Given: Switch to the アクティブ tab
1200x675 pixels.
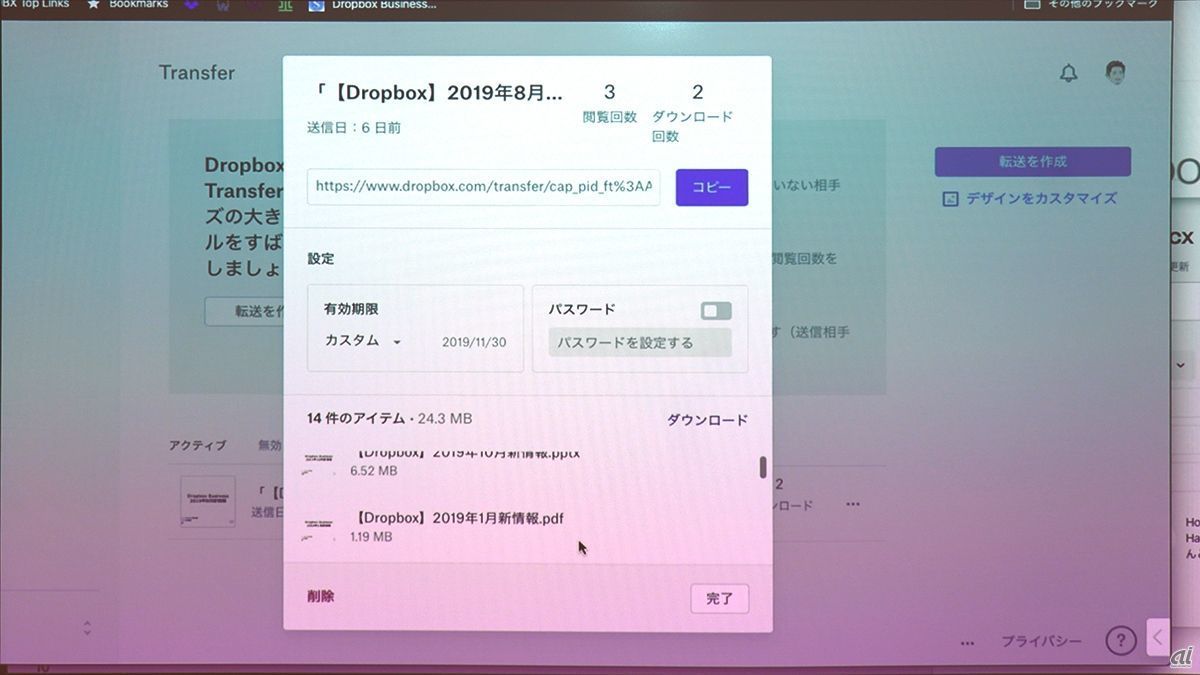Looking at the screenshot, I should (x=197, y=445).
